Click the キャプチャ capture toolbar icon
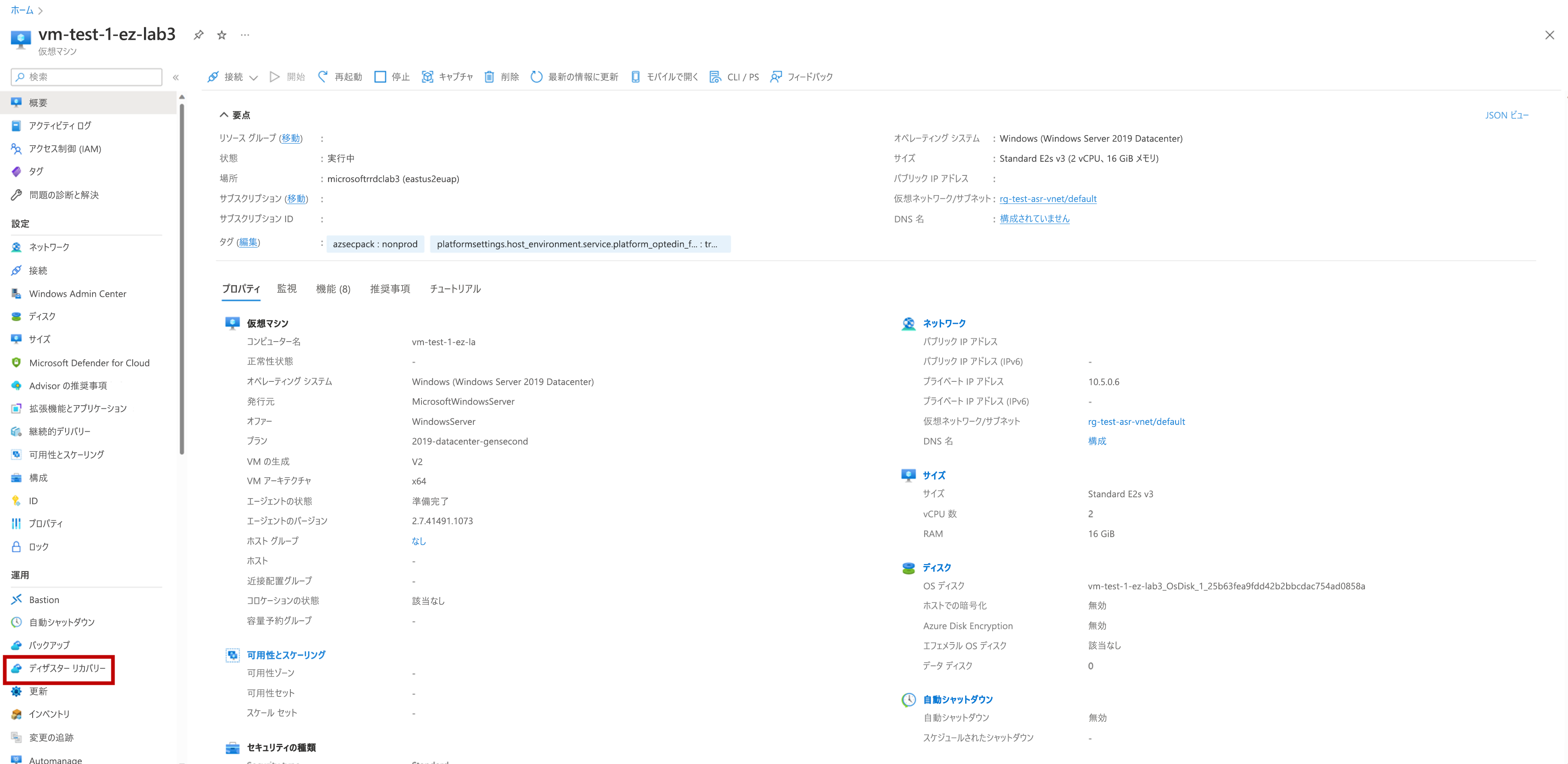Viewport: 1568px width, 764px height. pos(427,77)
